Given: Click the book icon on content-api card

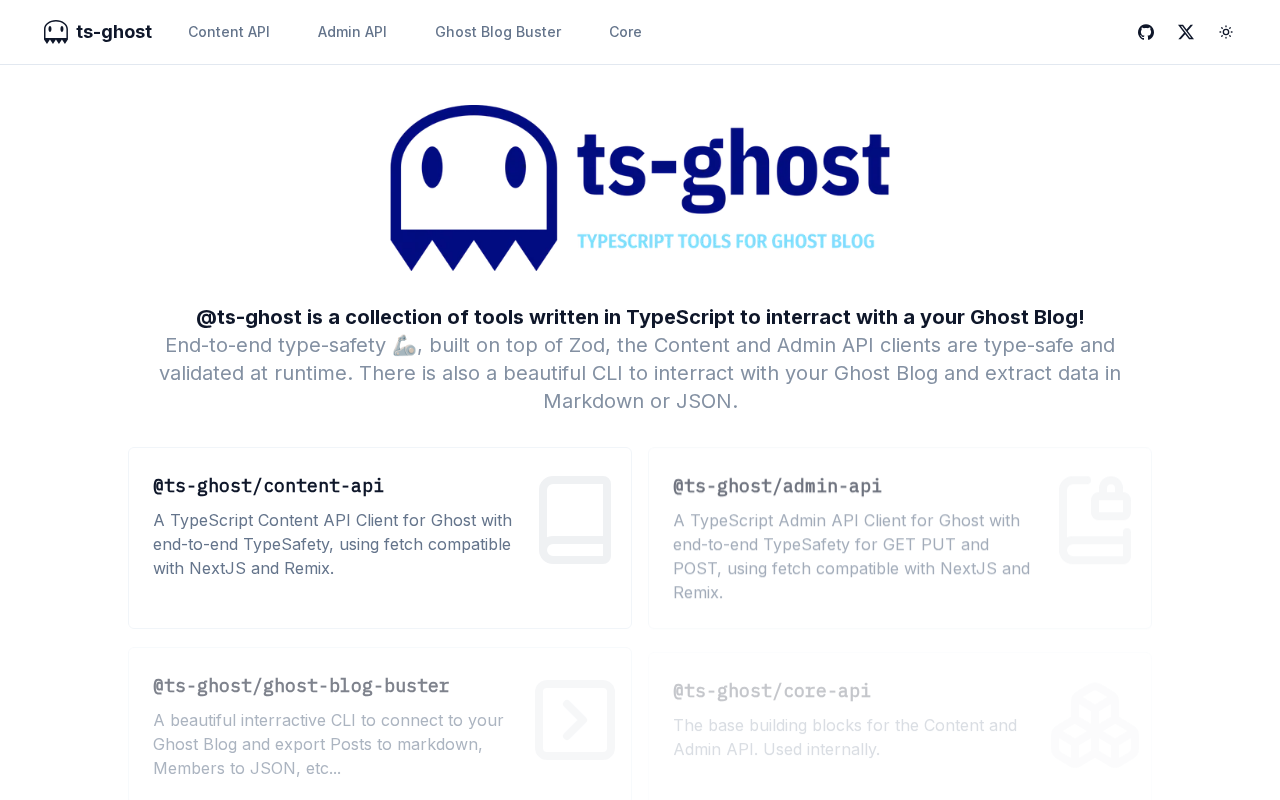Looking at the screenshot, I should click(575, 520).
